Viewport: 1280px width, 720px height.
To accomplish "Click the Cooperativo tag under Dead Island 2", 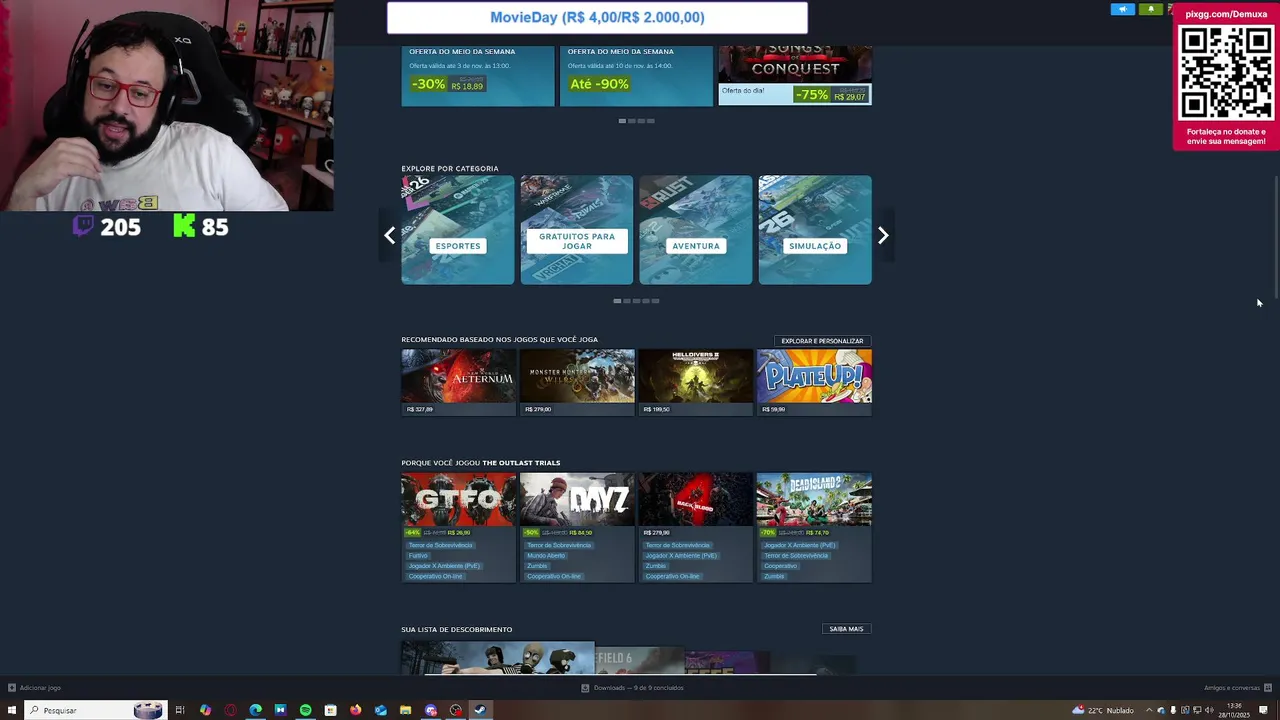I will click(781, 566).
